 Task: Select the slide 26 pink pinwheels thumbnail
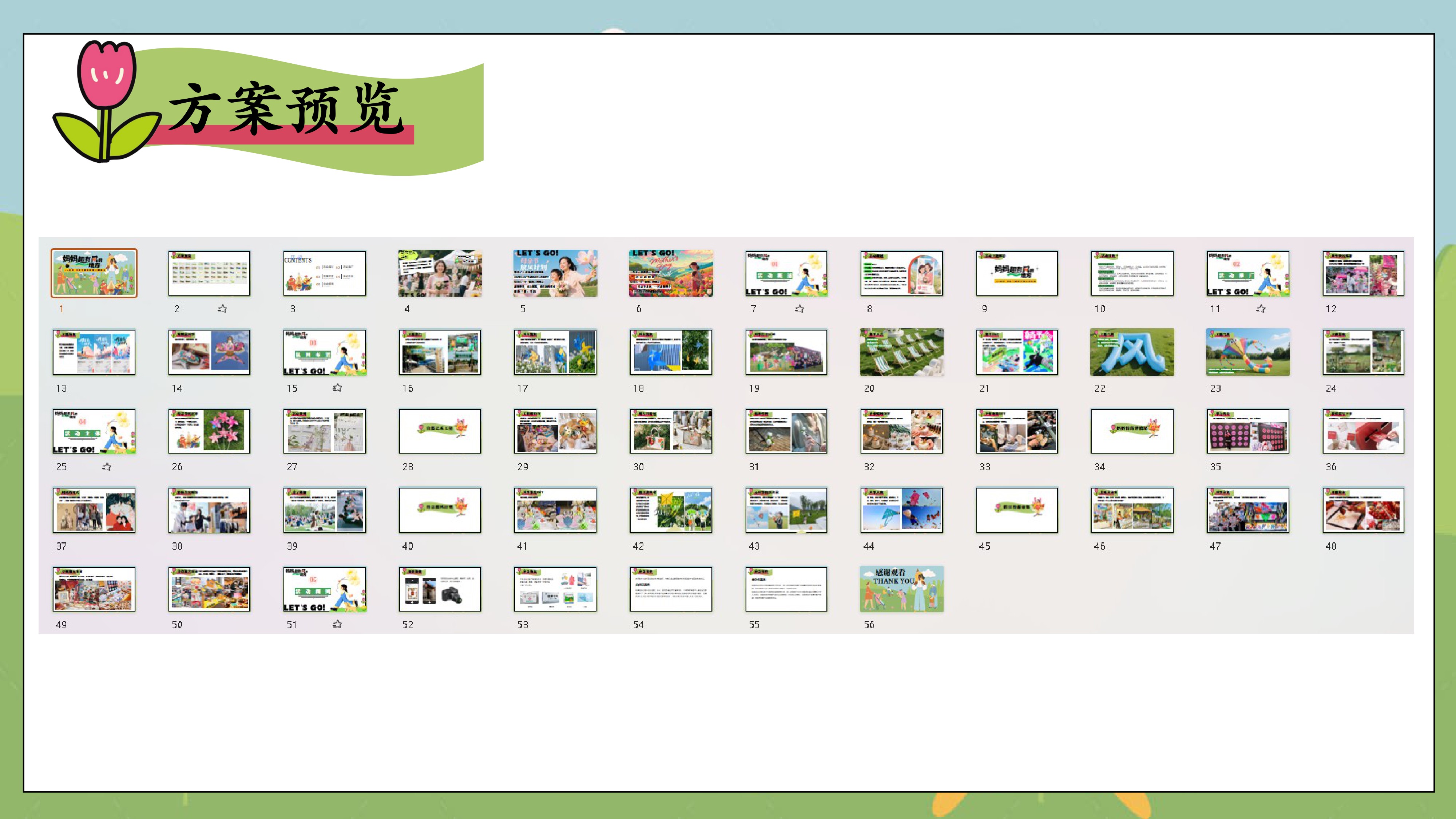[x=209, y=431]
